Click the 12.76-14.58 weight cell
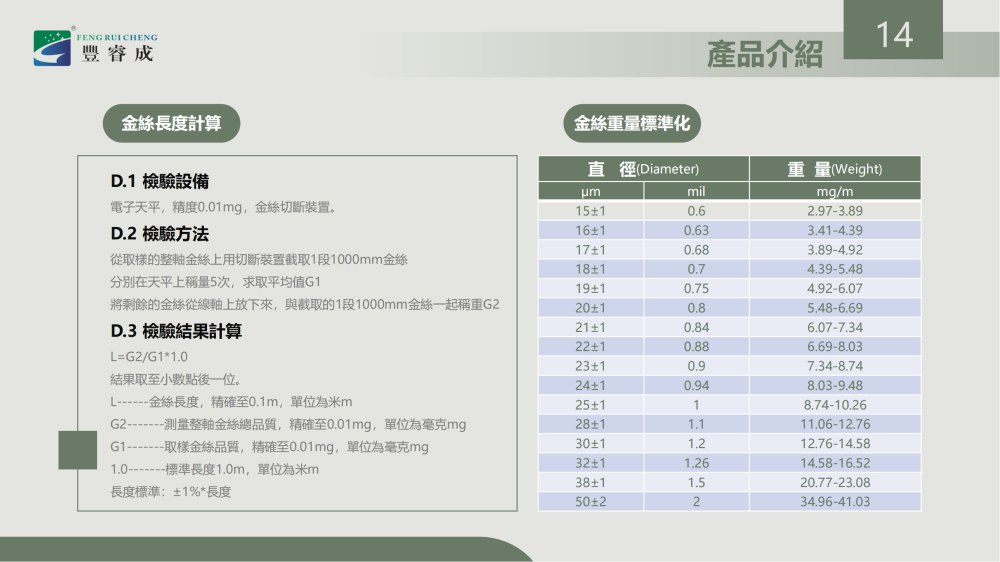The image size is (1000, 562). [835, 443]
